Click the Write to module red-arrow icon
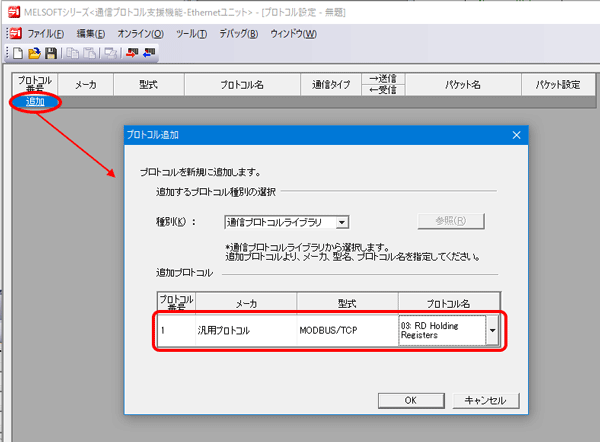Screen dimensions: 600x442 132,53
